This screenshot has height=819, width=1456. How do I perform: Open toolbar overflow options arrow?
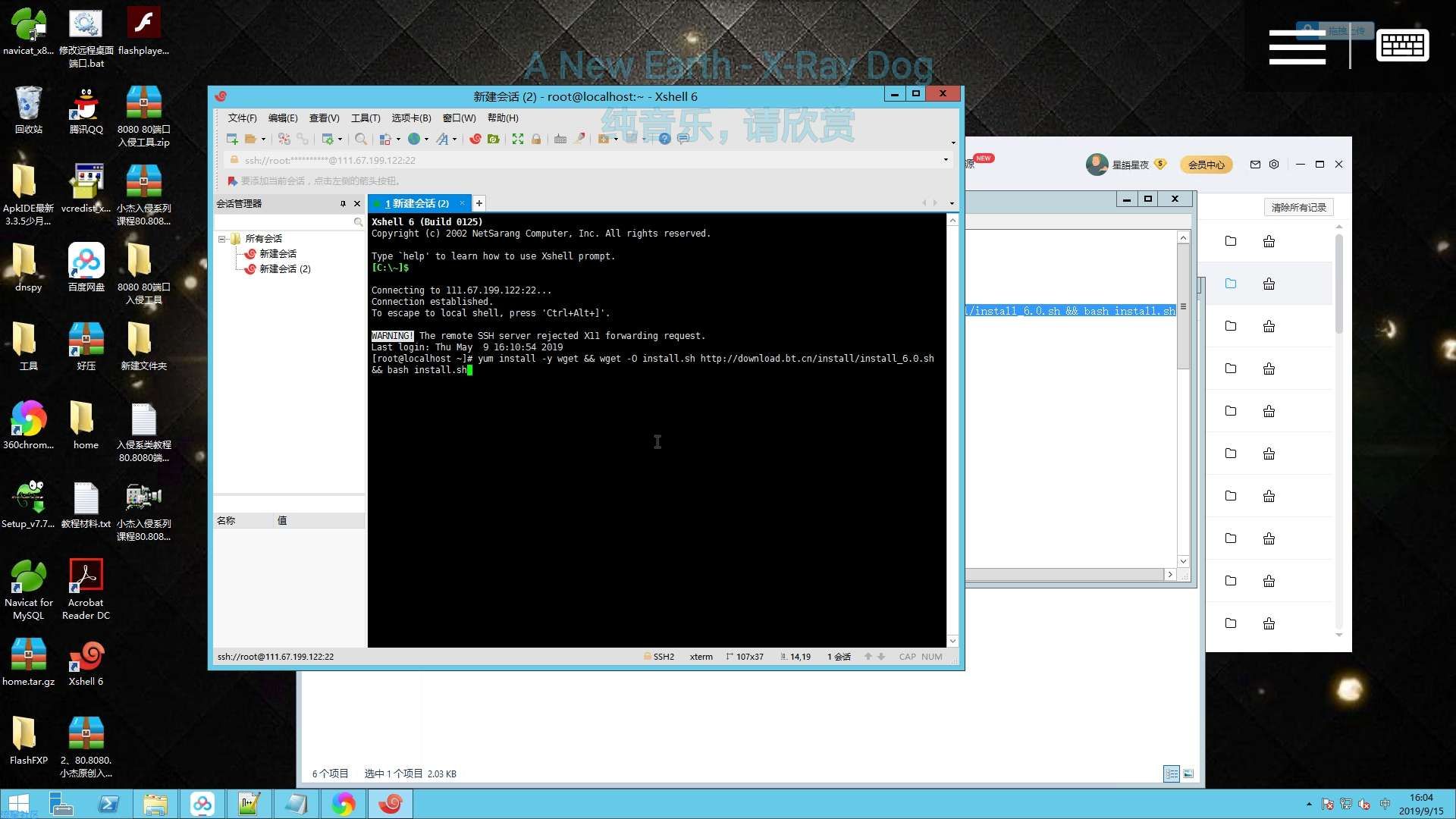(x=953, y=143)
